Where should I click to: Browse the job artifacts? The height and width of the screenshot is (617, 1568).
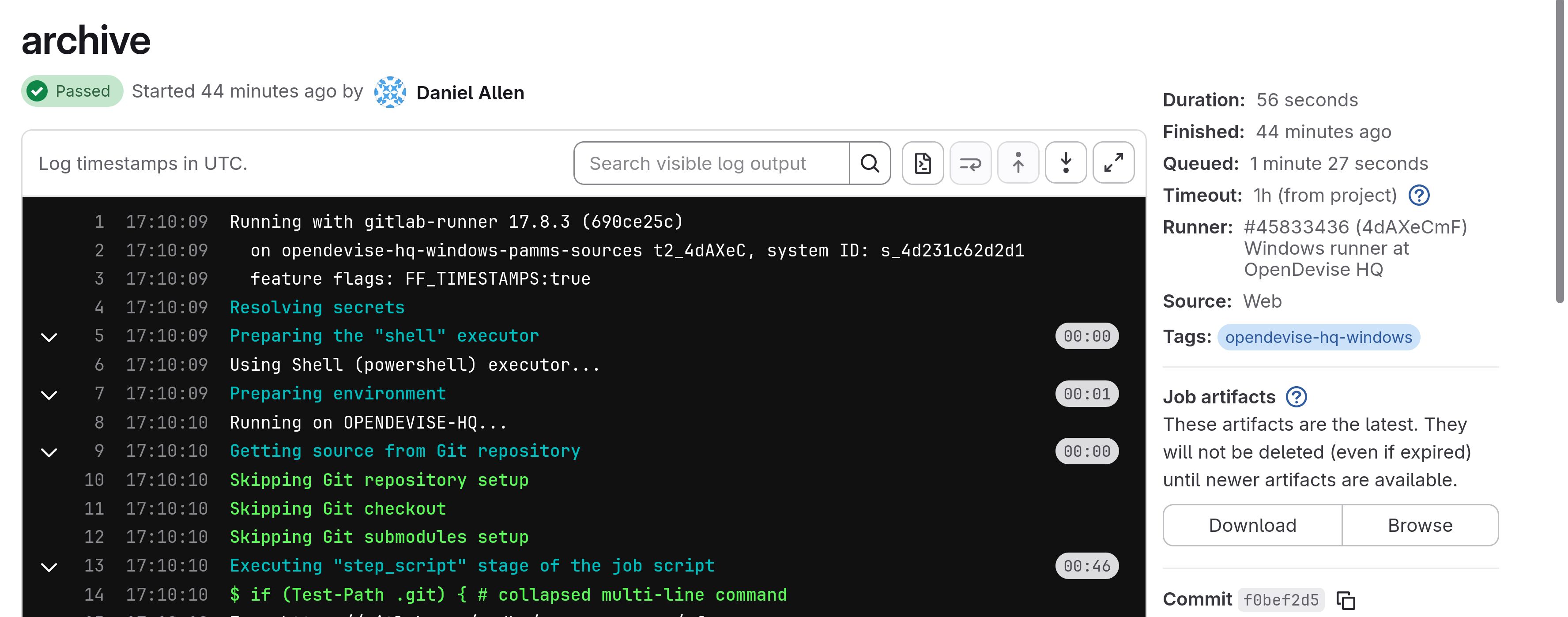coord(1420,525)
